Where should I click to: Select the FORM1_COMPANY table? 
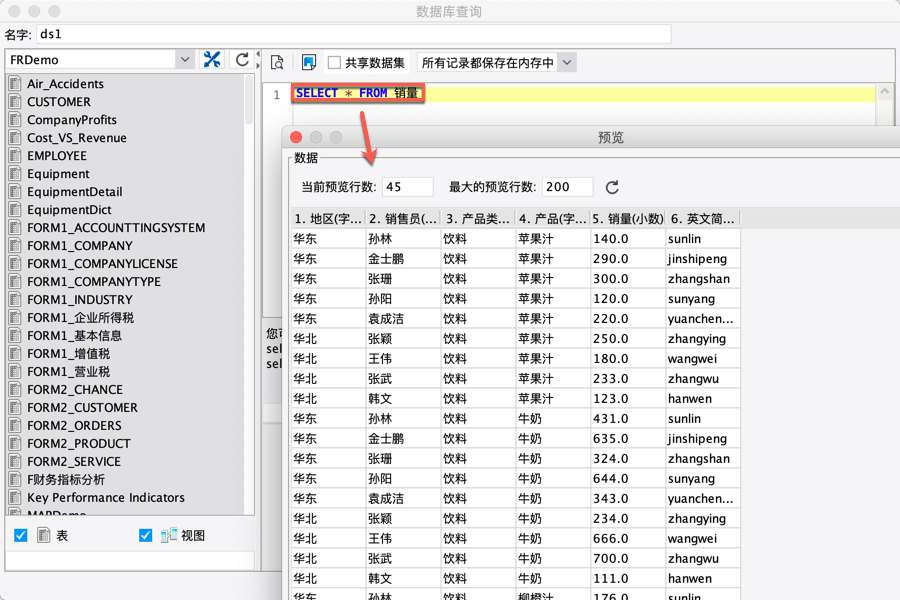coord(80,246)
